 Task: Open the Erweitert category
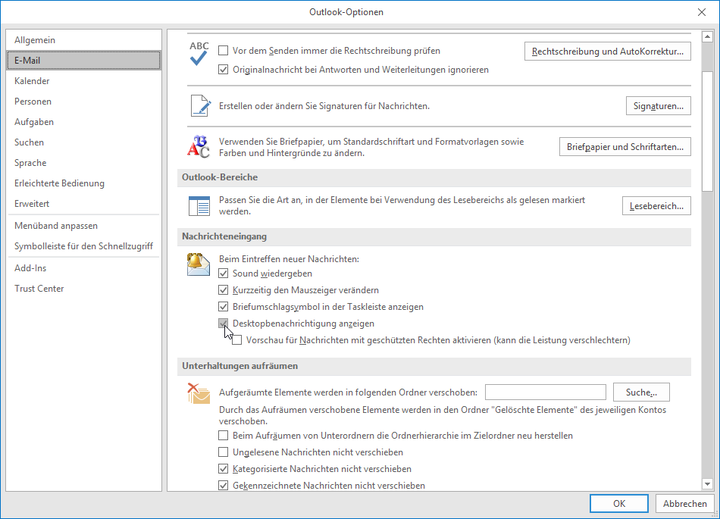(x=84, y=203)
